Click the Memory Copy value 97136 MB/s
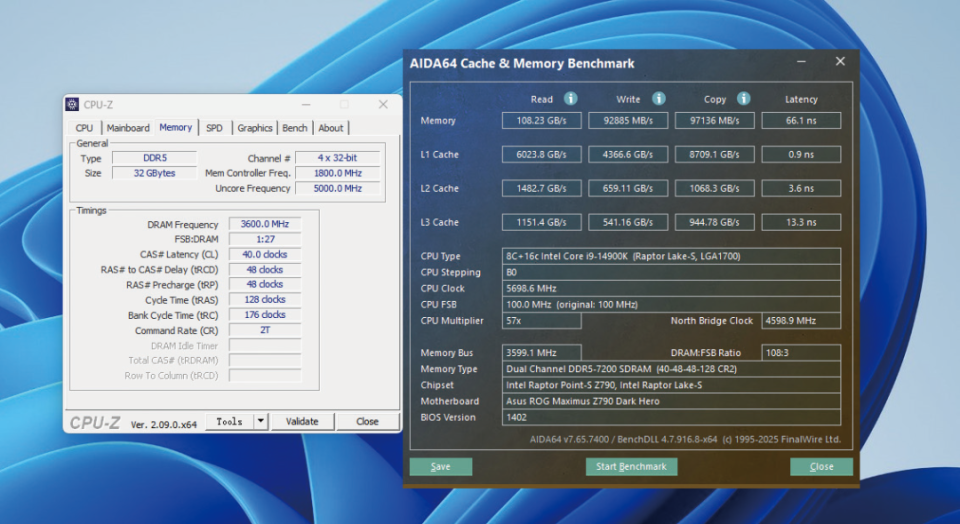The width and height of the screenshot is (960, 524). (714, 121)
